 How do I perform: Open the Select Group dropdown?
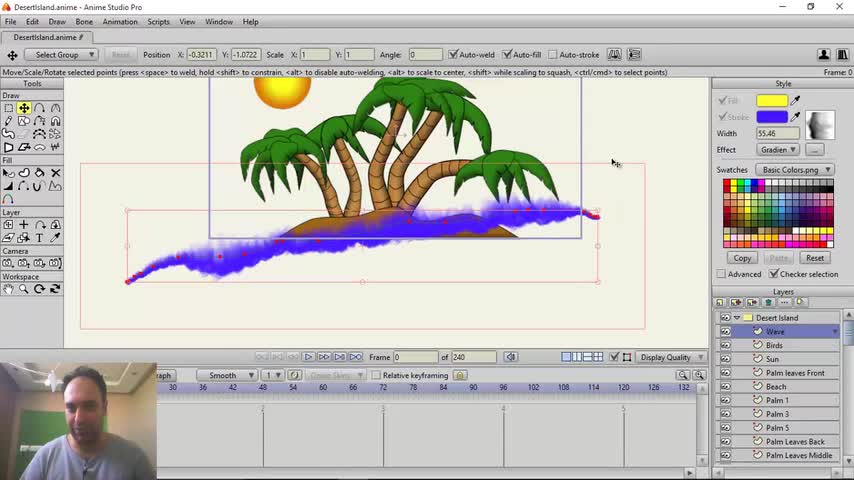[x=60, y=54]
